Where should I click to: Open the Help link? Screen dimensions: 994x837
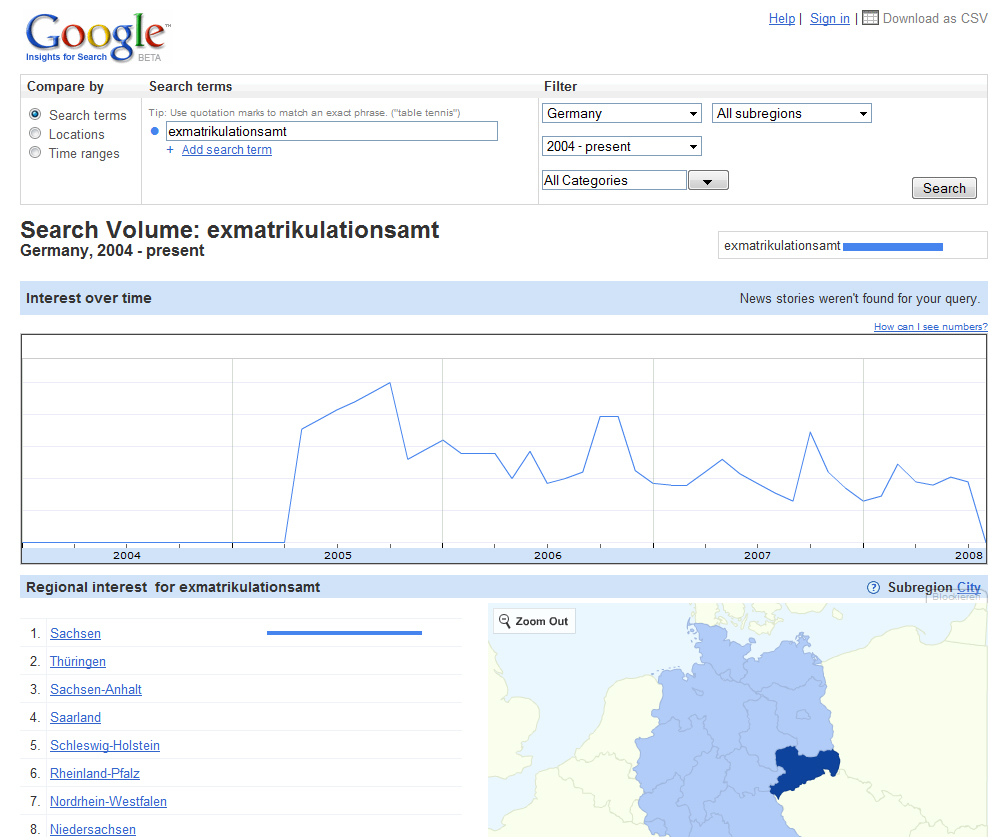click(x=781, y=18)
